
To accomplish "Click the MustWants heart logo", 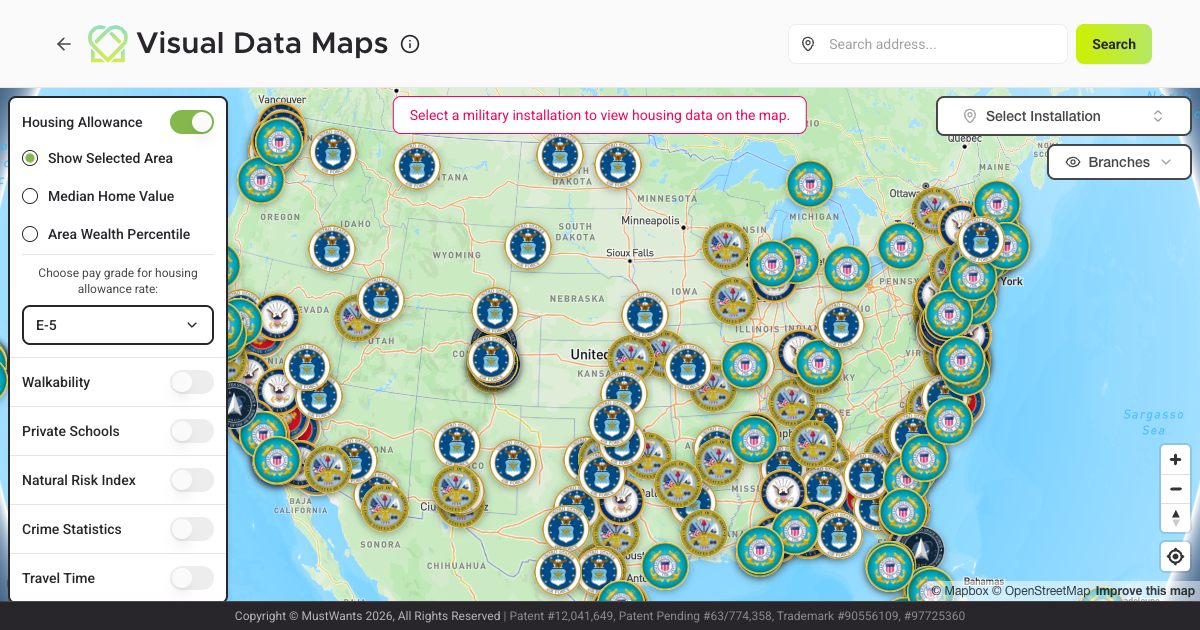I will (108, 44).
